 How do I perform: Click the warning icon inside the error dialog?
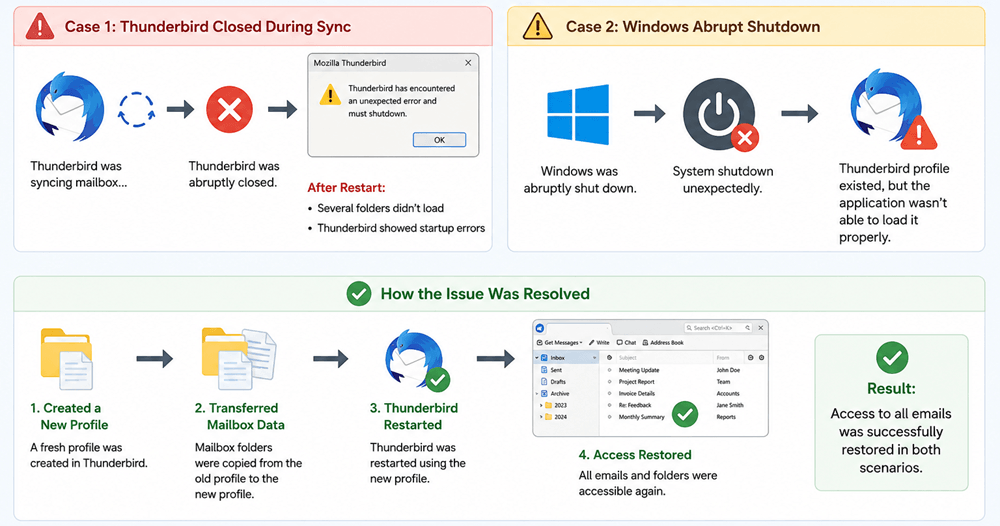pos(330,95)
